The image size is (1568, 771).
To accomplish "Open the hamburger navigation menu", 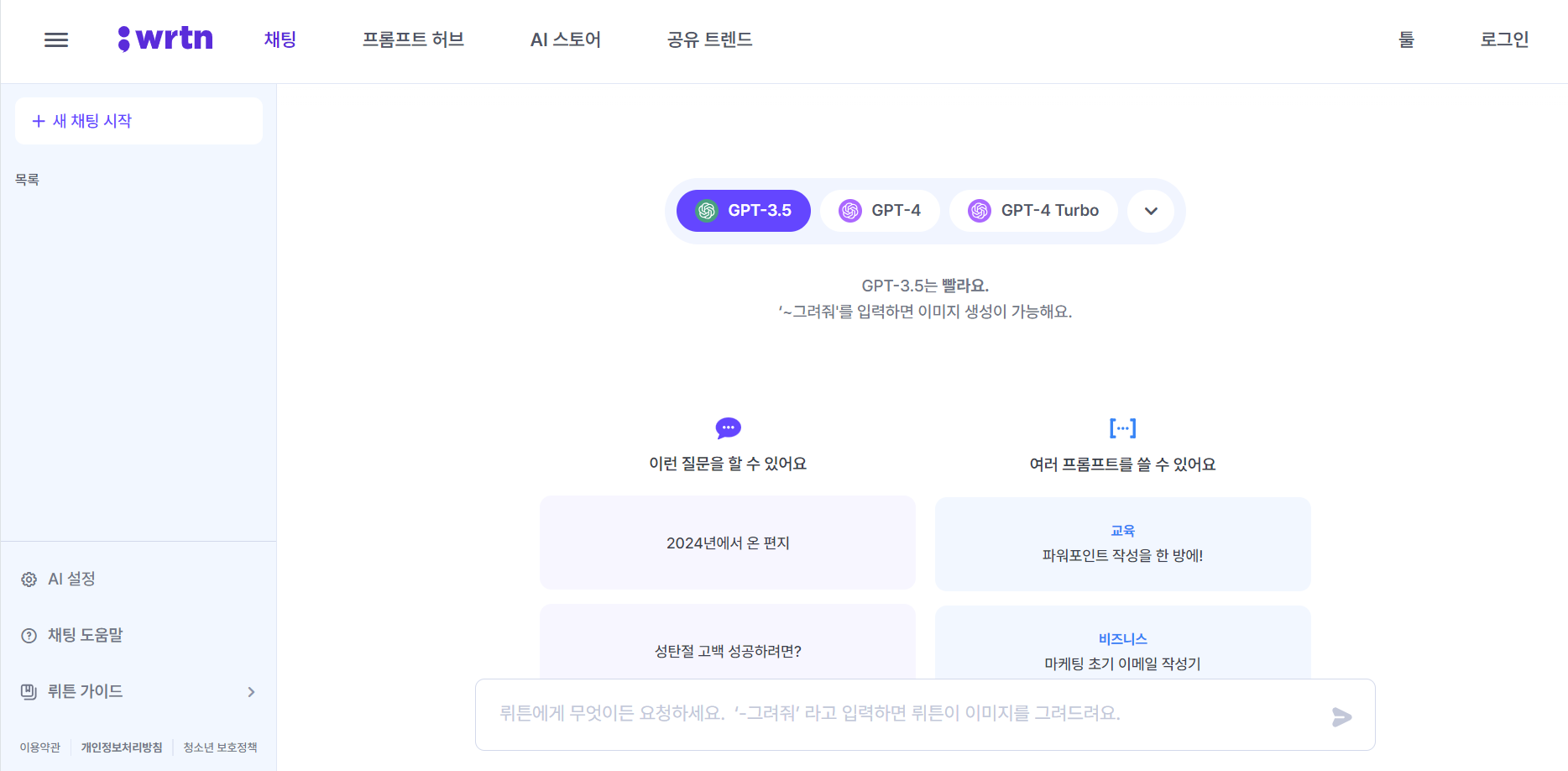I will coord(55,39).
